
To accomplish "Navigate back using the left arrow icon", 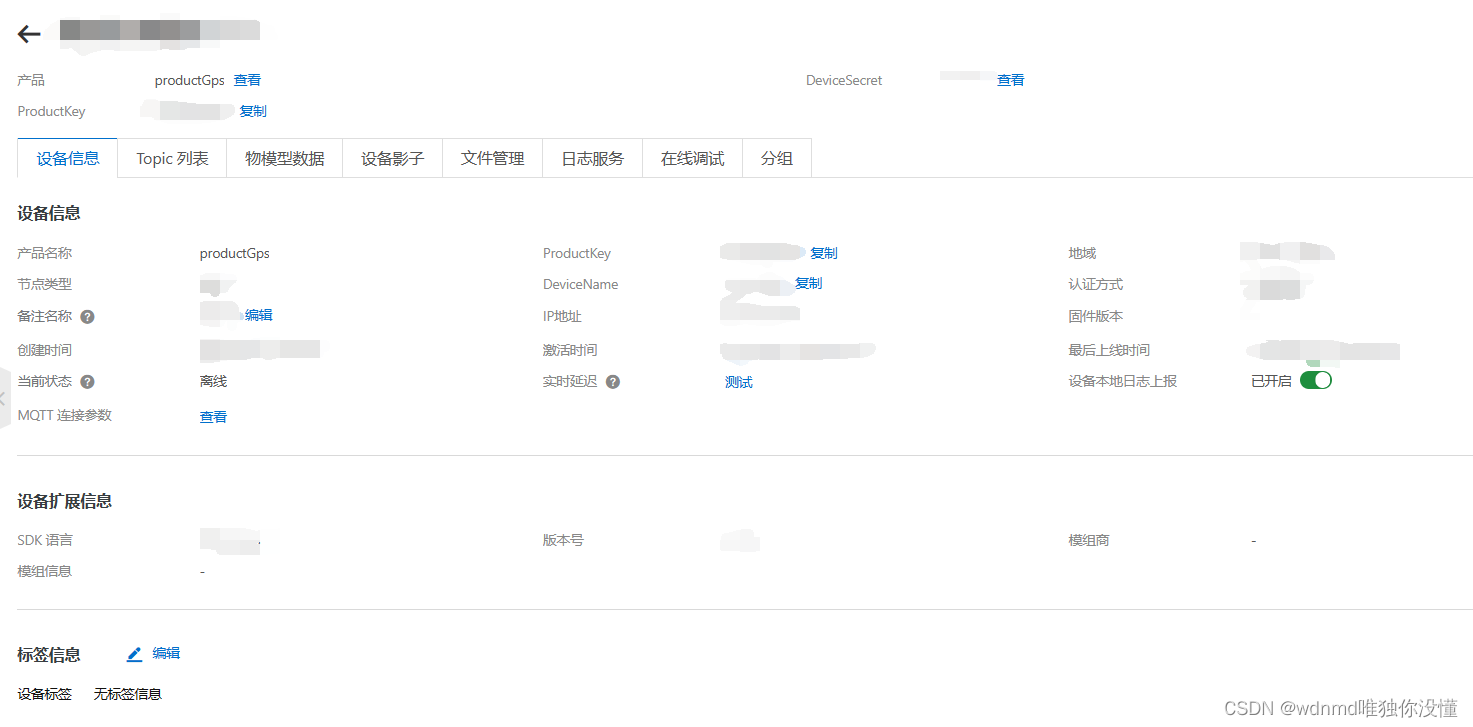I will click(28, 33).
